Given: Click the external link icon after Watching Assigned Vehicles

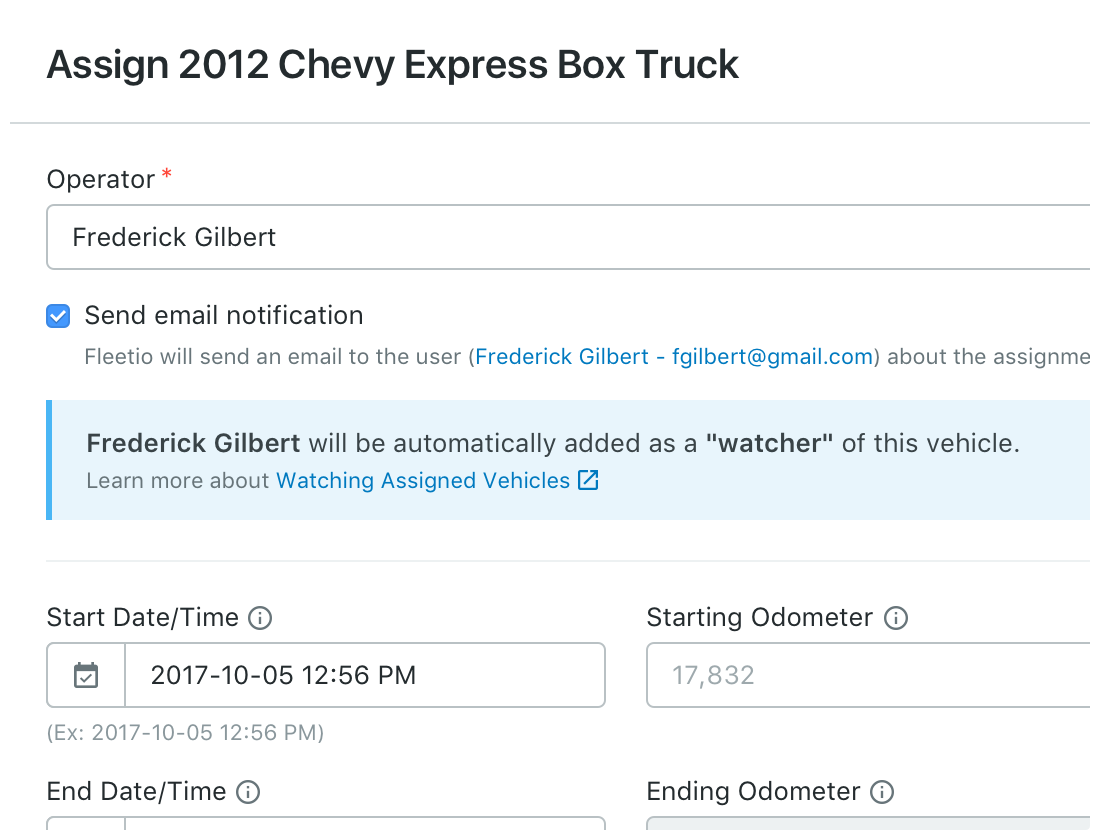Looking at the screenshot, I should (x=588, y=481).
